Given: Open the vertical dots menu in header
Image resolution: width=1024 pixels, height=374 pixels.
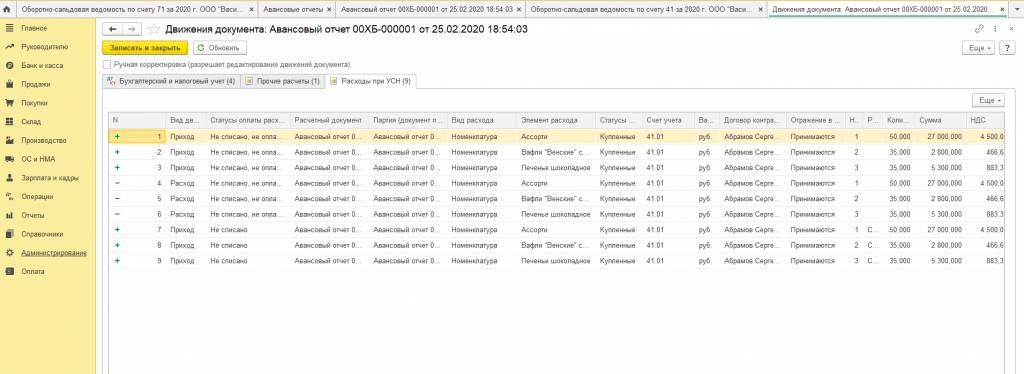Looking at the screenshot, I should coord(995,29).
